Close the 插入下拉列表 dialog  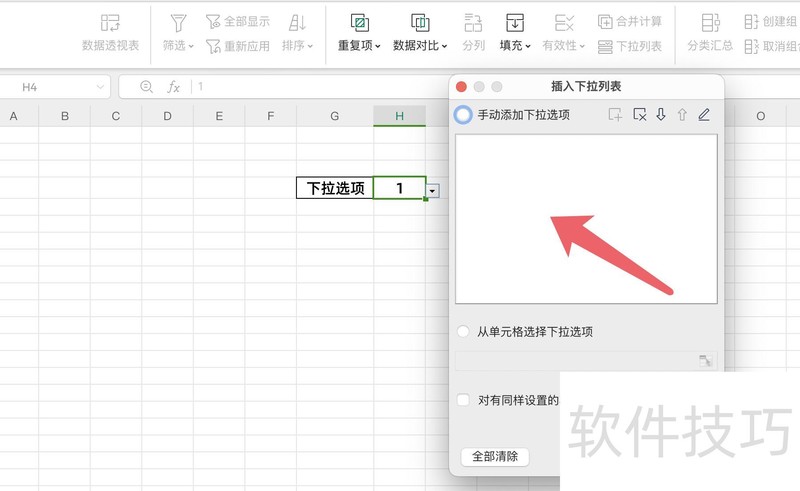pyautogui.click(x=461, y=87)
